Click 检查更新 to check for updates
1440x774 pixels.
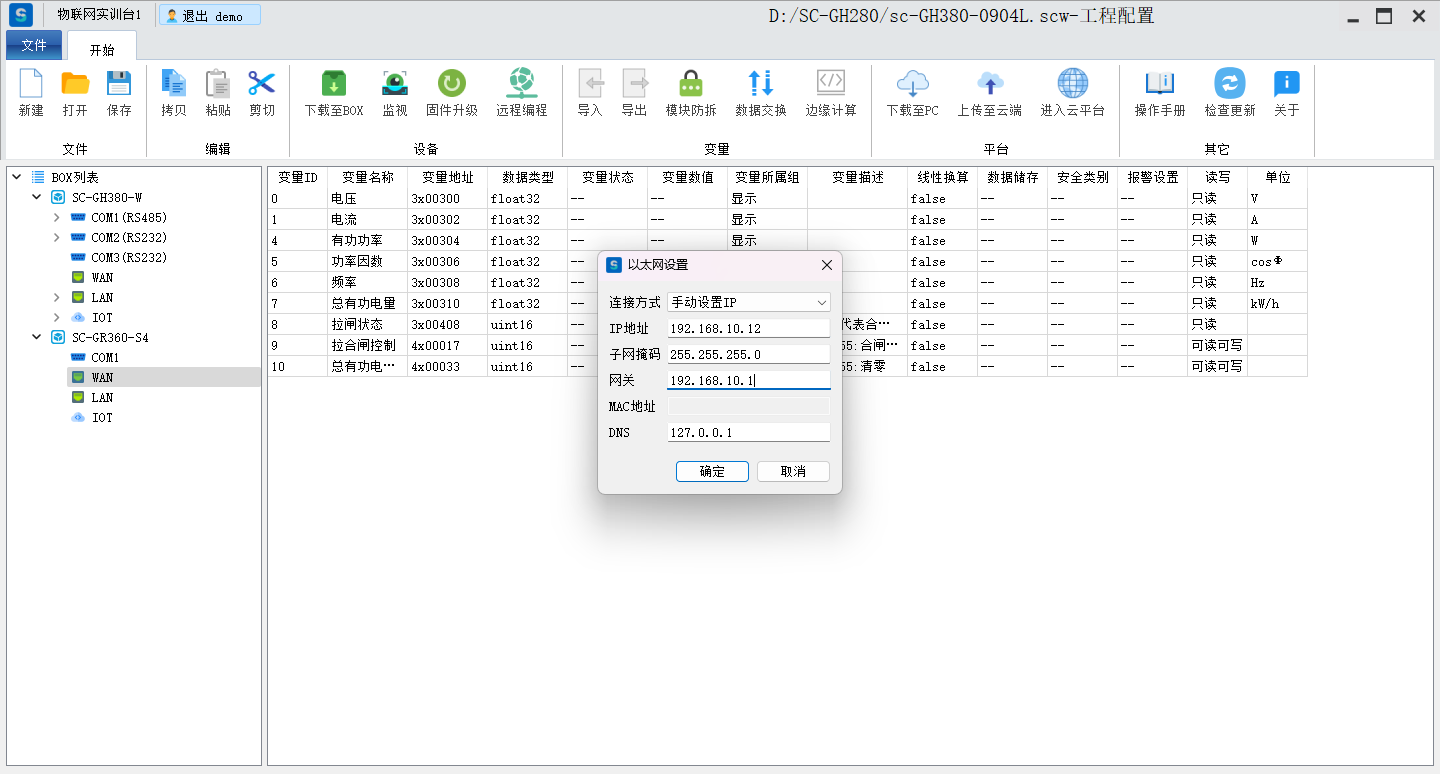1229,85
